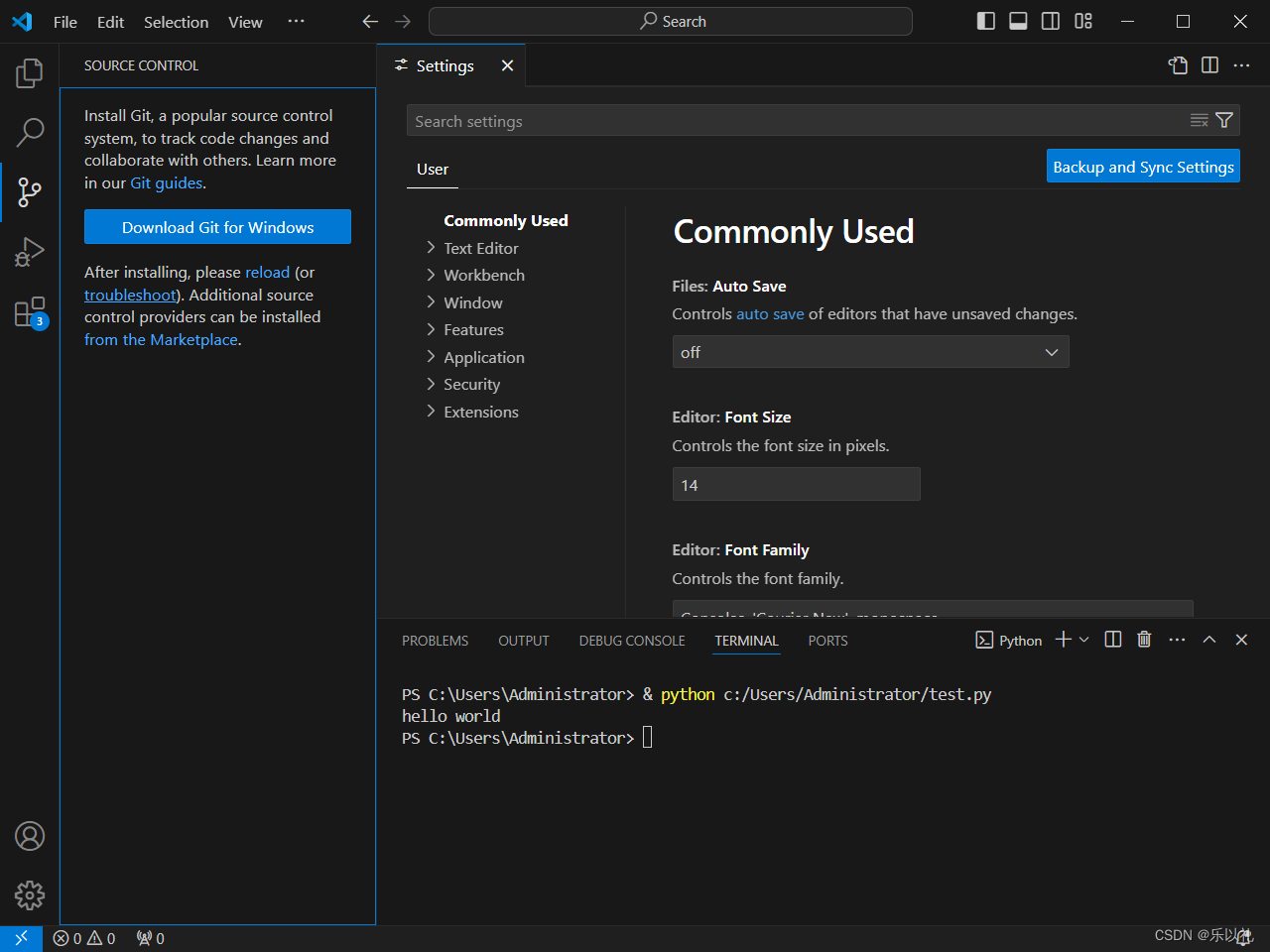Image resolution: width=1270 pixels, height=952 pixels.
Task: Open the terminal launch profile chevron
Action: (1084, 640)
